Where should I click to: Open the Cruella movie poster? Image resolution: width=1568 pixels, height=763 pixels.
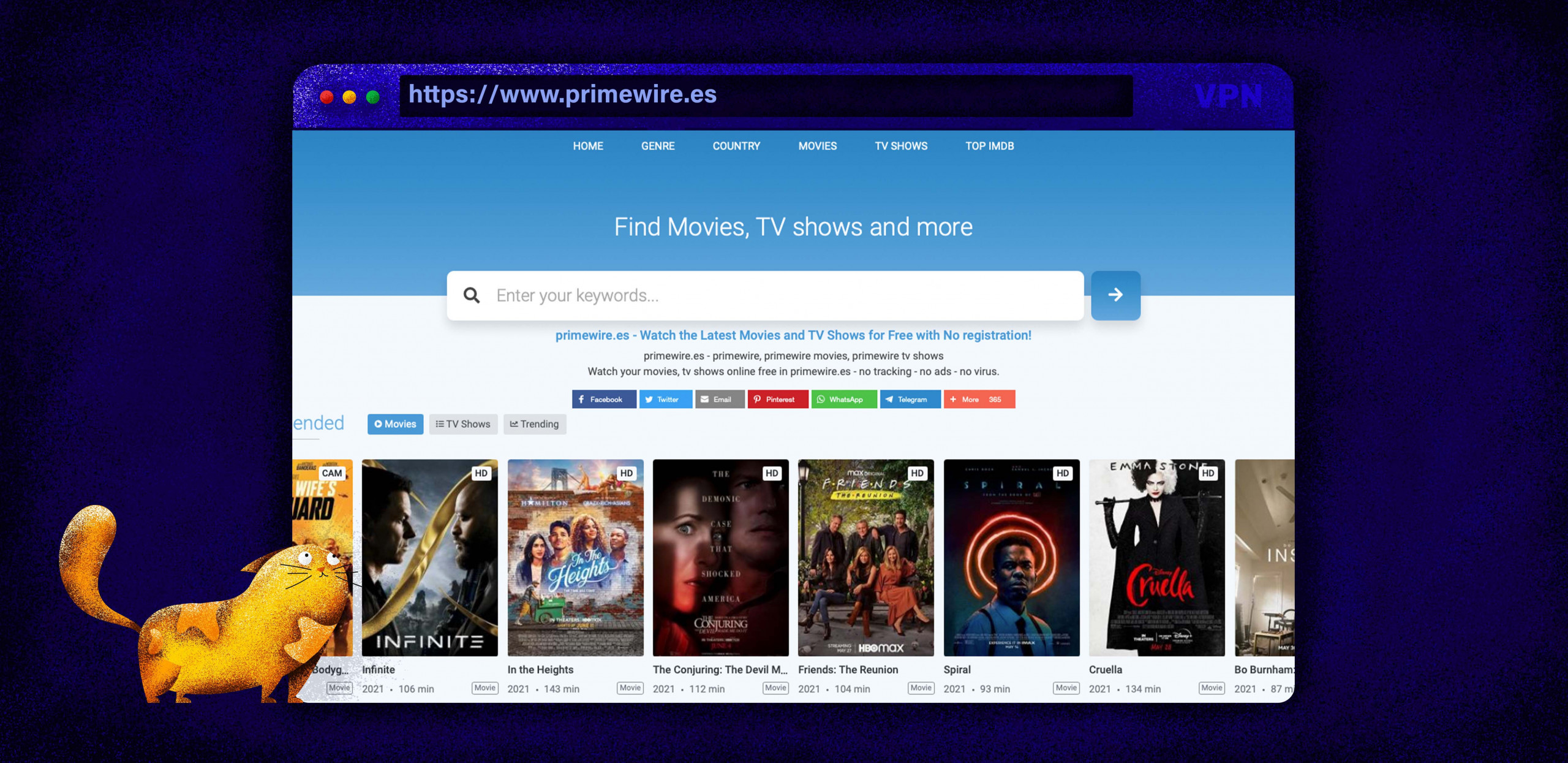click(x=1156, y=558)
